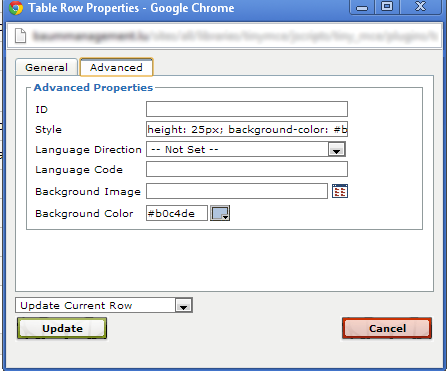Expand the Language Direction dropdown arrow
447x371 pixels.
pyautogui.click(x=336, y=150)
